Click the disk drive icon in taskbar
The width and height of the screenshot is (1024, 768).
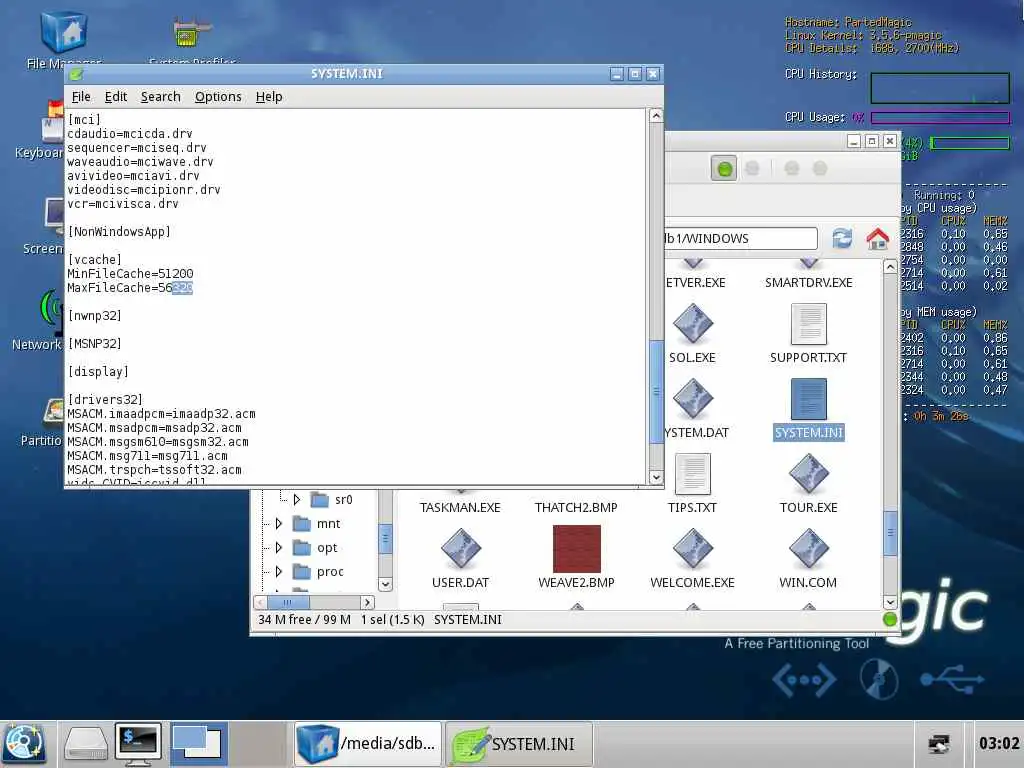(x=85, y=744)
